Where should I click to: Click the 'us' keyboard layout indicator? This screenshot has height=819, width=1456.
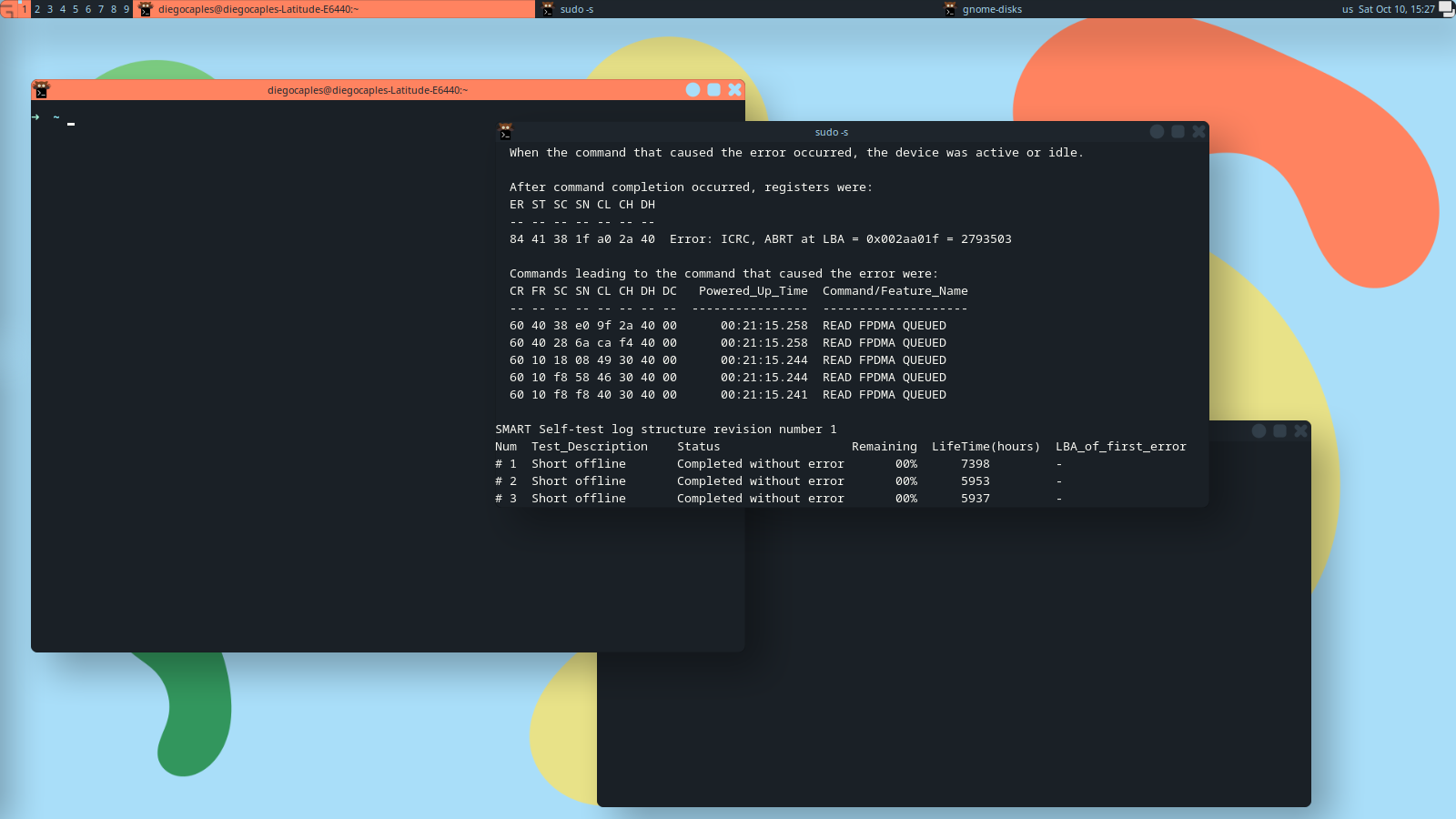click(x=1348, y=9)
